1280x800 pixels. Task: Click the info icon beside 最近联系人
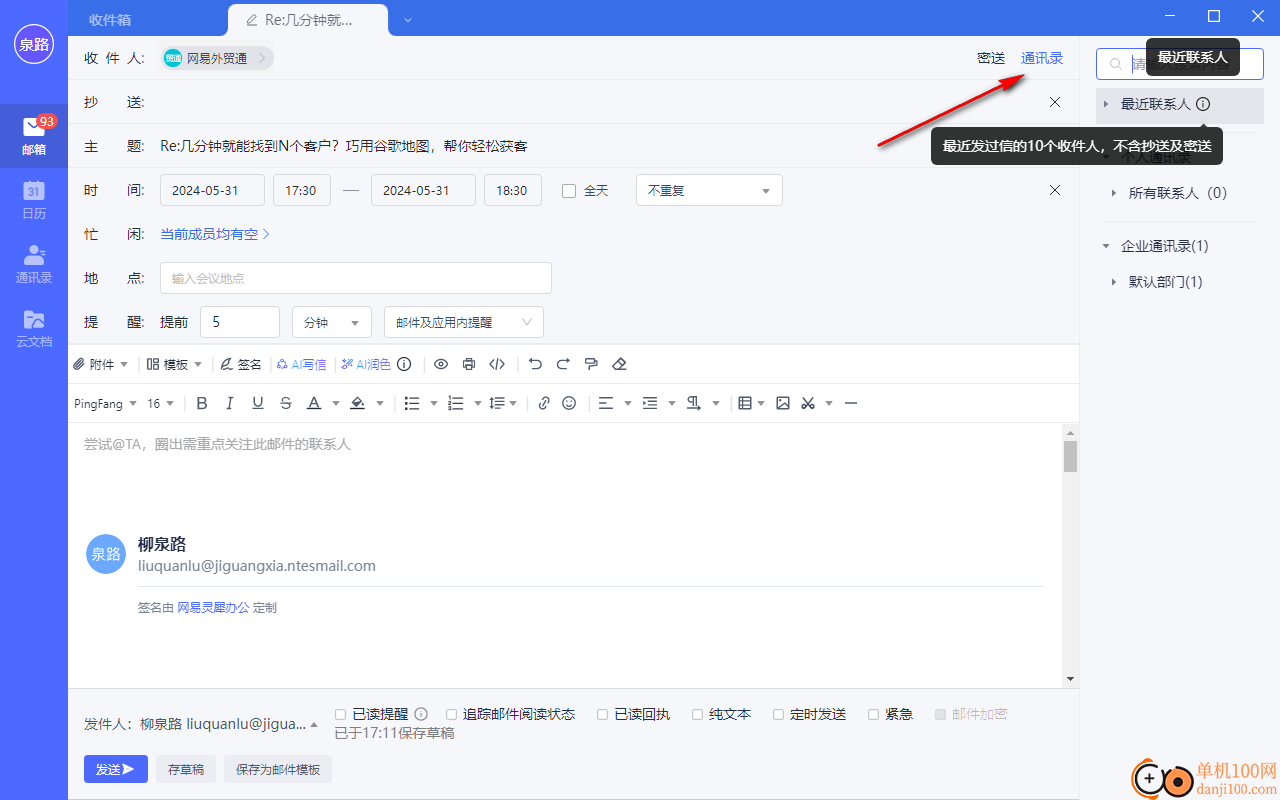[x=1203, y=104]
